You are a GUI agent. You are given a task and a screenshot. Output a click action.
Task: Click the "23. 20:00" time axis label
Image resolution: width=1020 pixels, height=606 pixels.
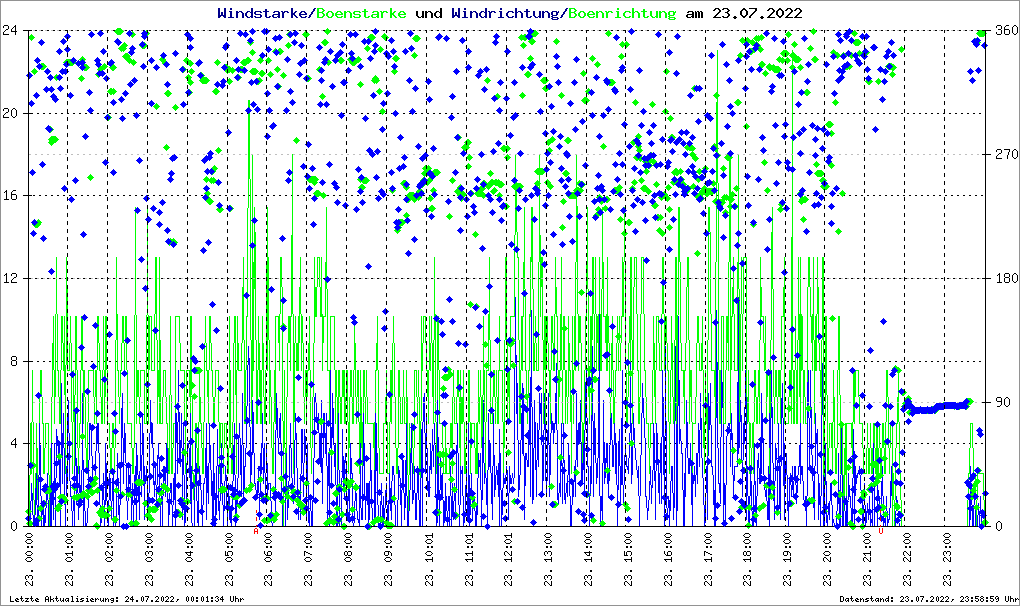[828, 559]
